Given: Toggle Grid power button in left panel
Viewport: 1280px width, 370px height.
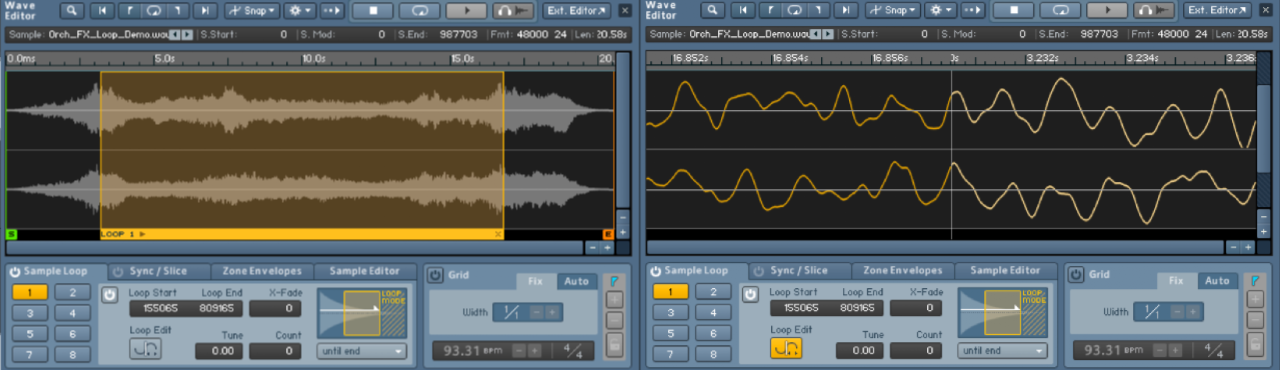Looking at the screenshot, I should pos(435,274).
